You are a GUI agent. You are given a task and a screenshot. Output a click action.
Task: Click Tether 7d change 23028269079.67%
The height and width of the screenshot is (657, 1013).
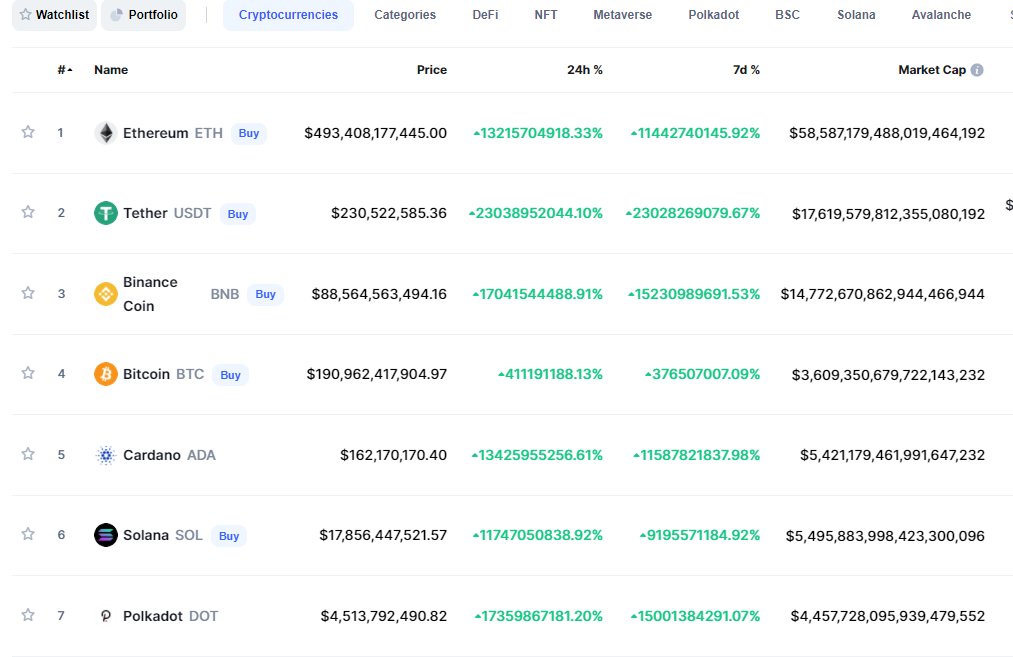(x=693, y=213)
